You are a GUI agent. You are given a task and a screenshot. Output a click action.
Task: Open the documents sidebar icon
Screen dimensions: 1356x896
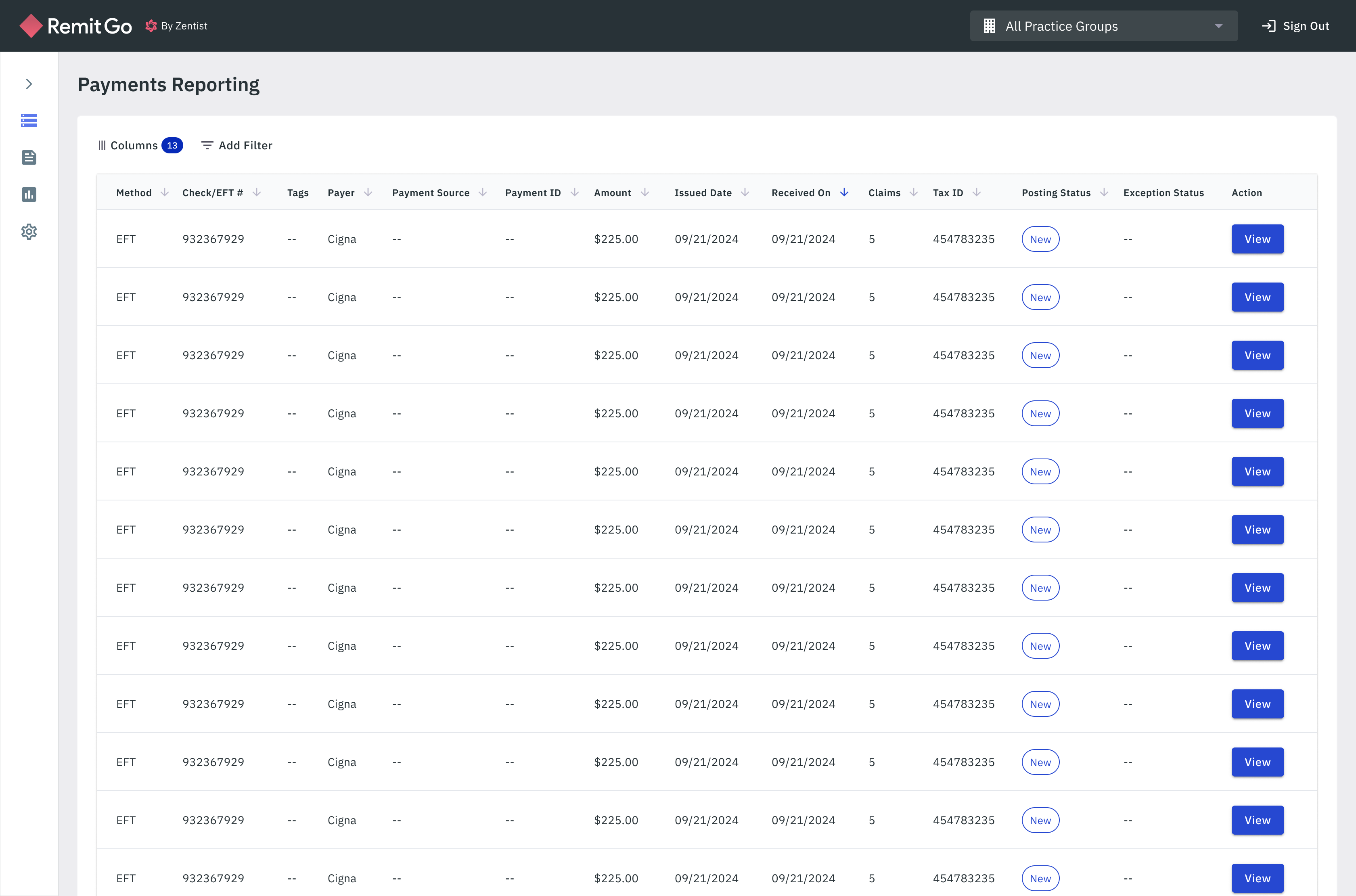click(x=29, y=157)
